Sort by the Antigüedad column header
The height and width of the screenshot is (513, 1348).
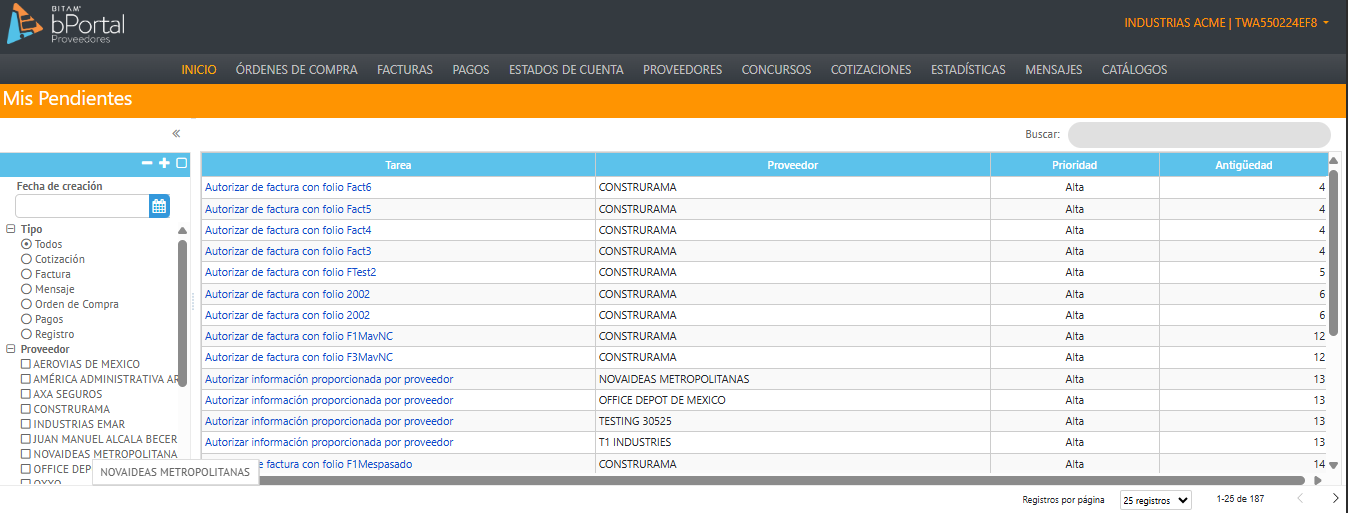[1244, 165]
